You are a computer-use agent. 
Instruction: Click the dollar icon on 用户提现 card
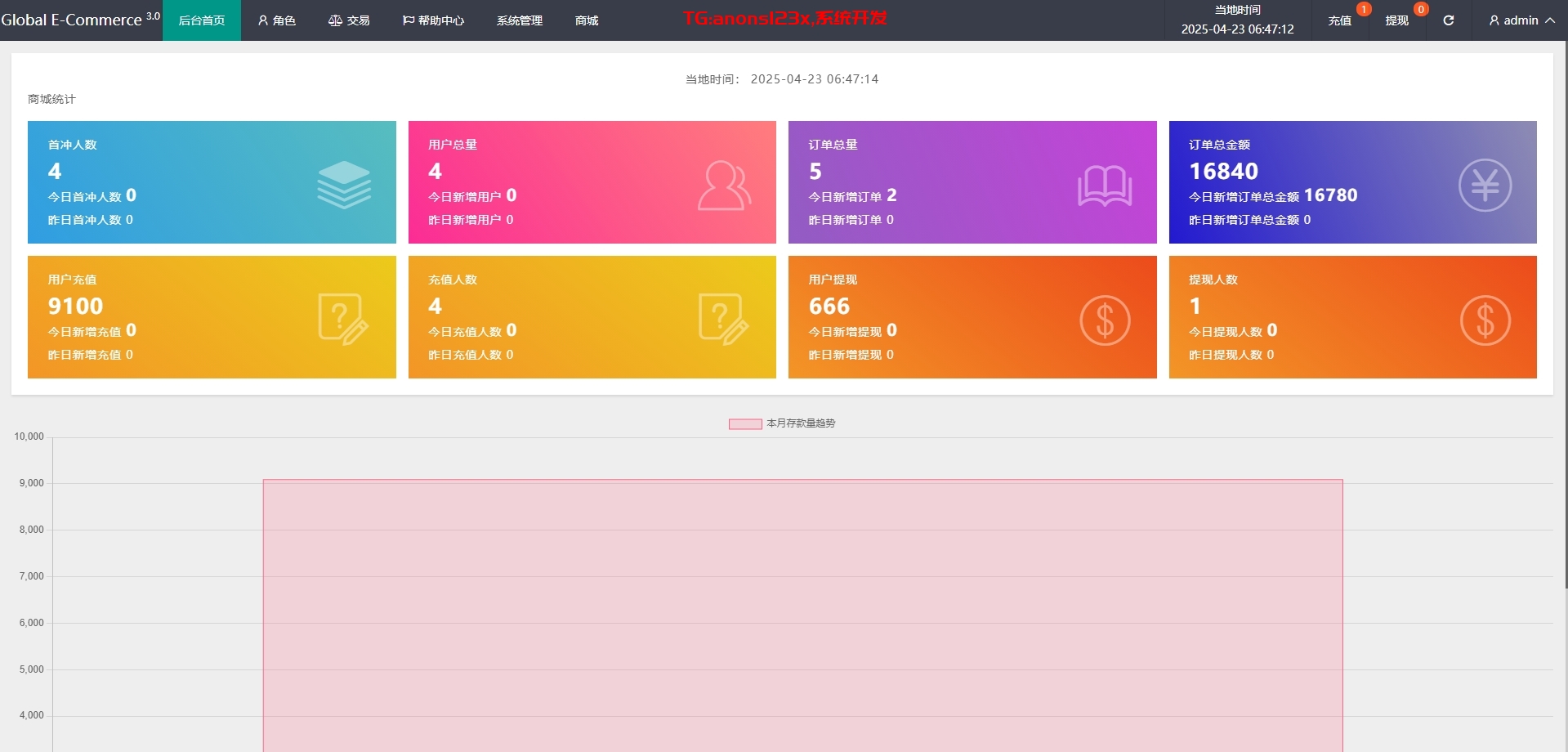tap(1104, 320)
